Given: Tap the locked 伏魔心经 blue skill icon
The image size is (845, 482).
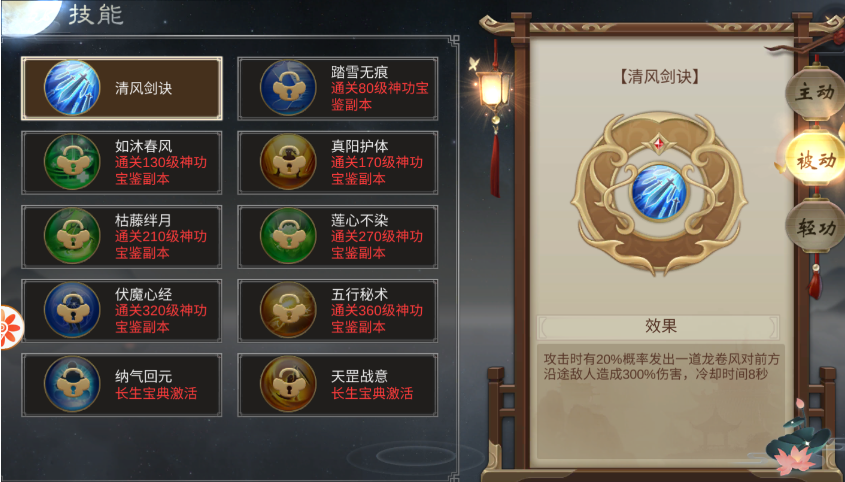Looking at the screenshot, I should [x=72, y=310].
